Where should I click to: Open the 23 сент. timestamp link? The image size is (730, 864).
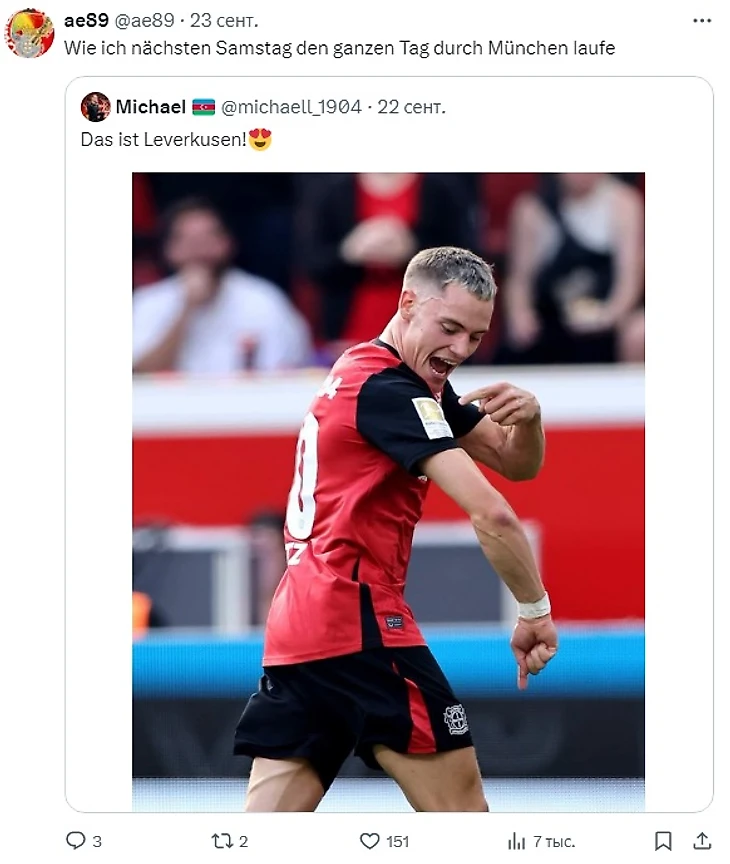[224, 20]
